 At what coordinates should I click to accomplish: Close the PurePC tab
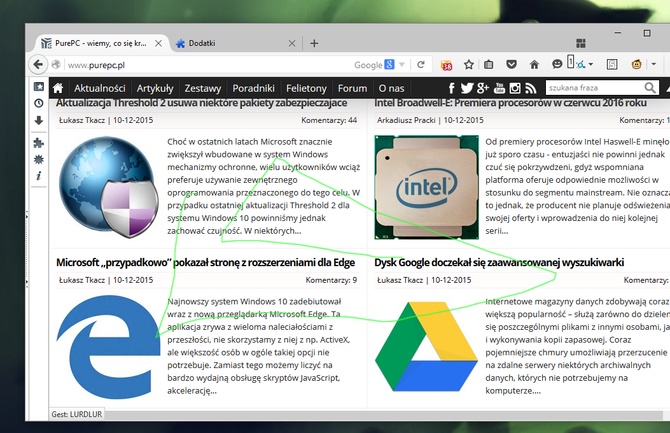click(x=159, y=43)
